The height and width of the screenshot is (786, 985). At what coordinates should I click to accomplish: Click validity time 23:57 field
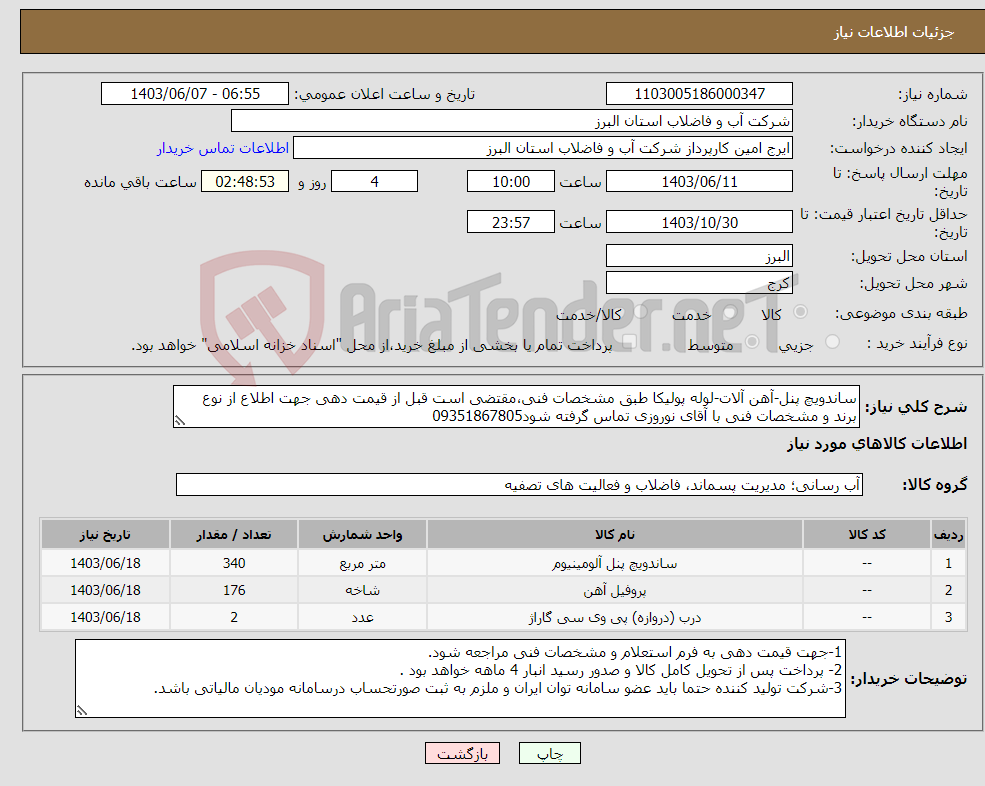511,222
